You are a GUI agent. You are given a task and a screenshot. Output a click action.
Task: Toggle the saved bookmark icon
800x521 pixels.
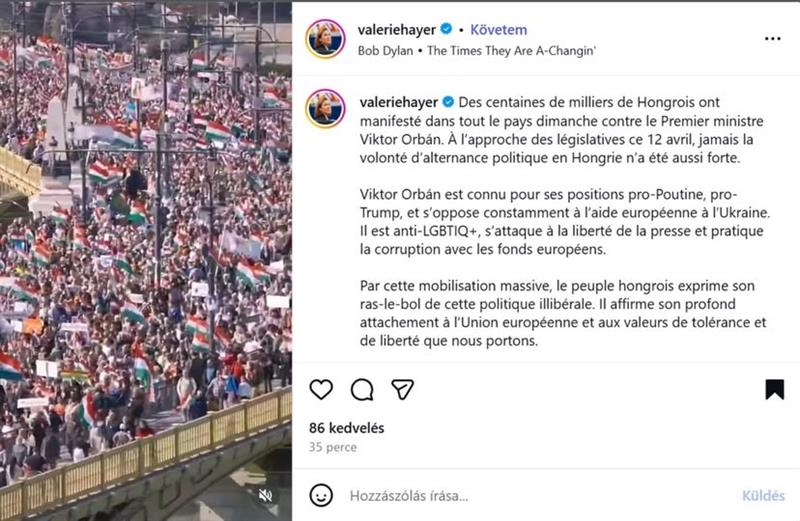tap(774, 389)
